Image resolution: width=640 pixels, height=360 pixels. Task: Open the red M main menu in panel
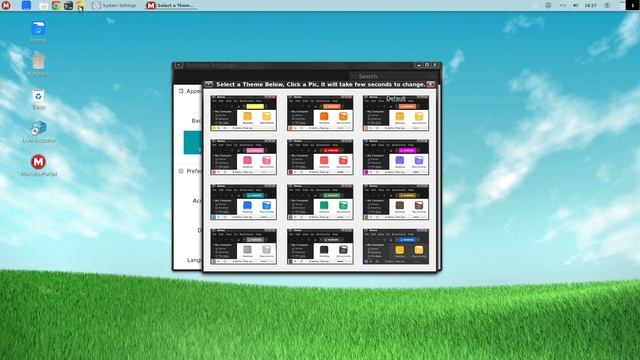point(6,5)
